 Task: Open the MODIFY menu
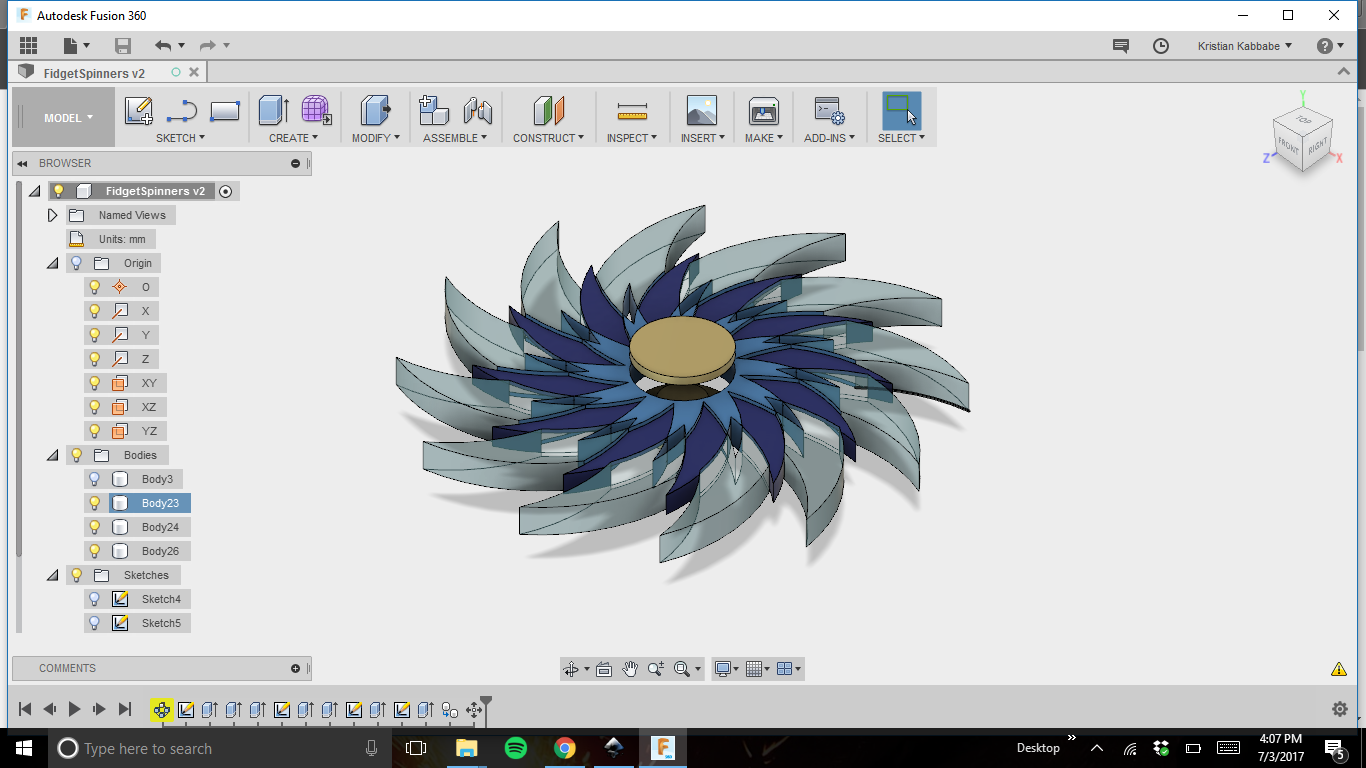coord(375,138)
